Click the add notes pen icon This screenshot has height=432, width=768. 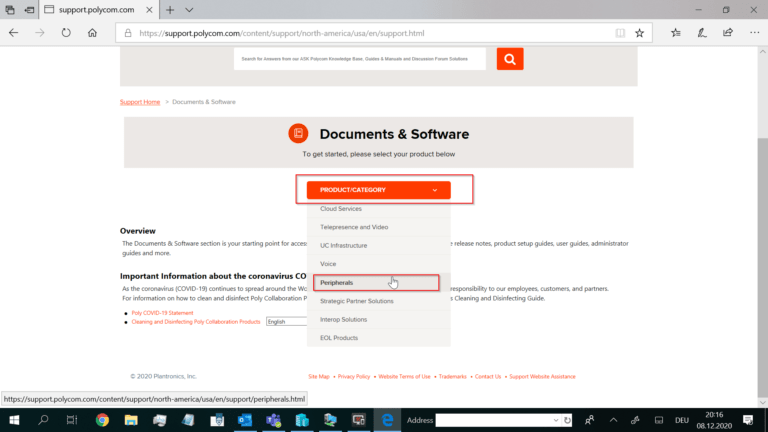pyautogui.click(x=702, y=33)
